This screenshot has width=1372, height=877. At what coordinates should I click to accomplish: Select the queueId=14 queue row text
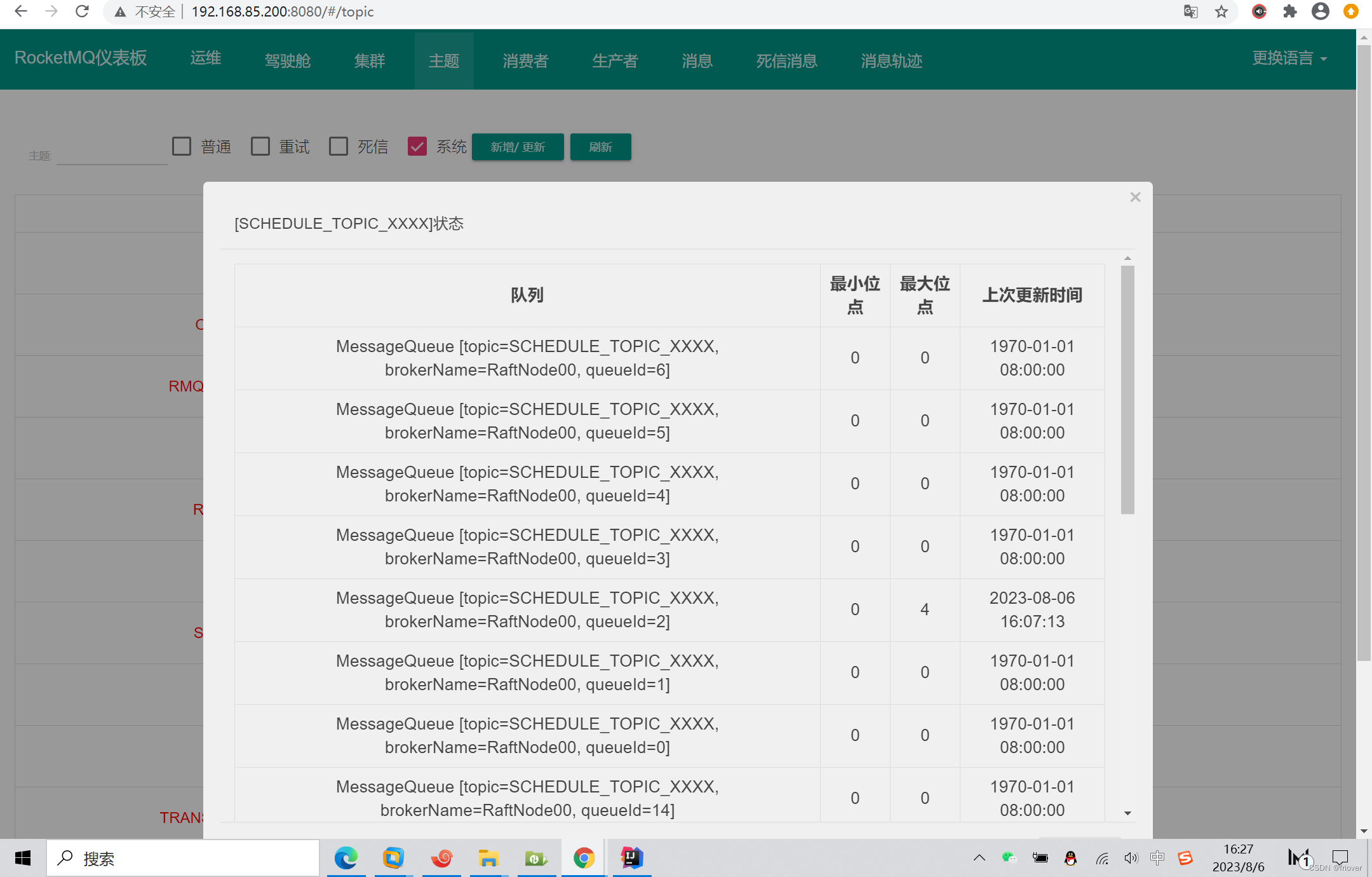[x=527, y=798]
